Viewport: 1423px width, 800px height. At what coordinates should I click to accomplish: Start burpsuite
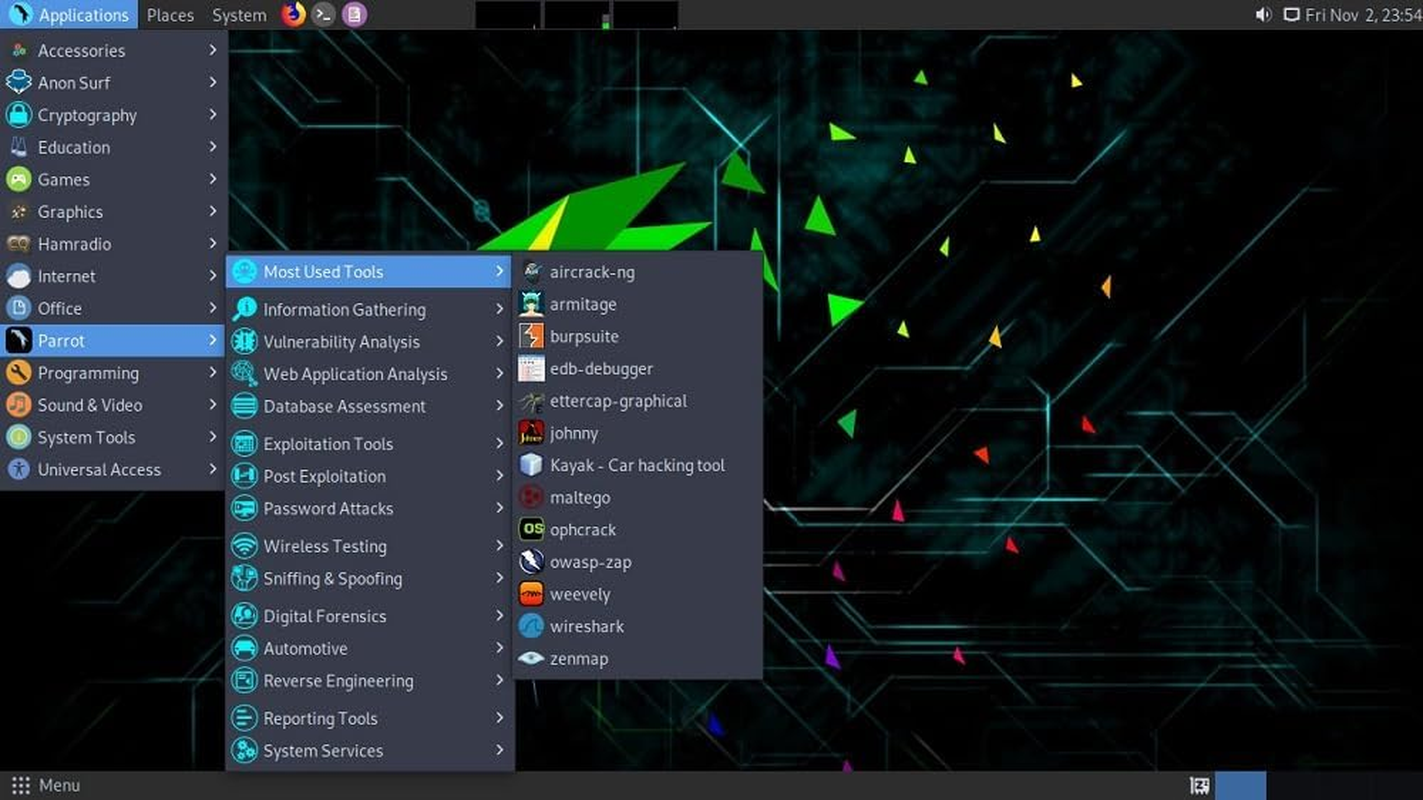[584, 336]
